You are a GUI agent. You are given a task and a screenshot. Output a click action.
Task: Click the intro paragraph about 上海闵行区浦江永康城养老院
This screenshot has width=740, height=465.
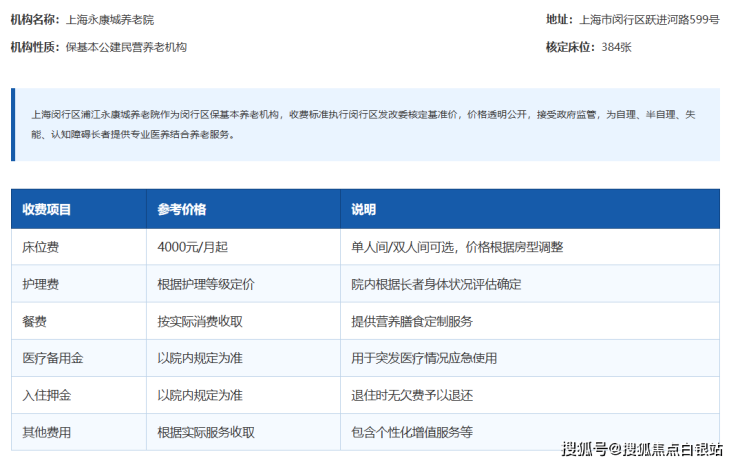(x=363, y=125)
